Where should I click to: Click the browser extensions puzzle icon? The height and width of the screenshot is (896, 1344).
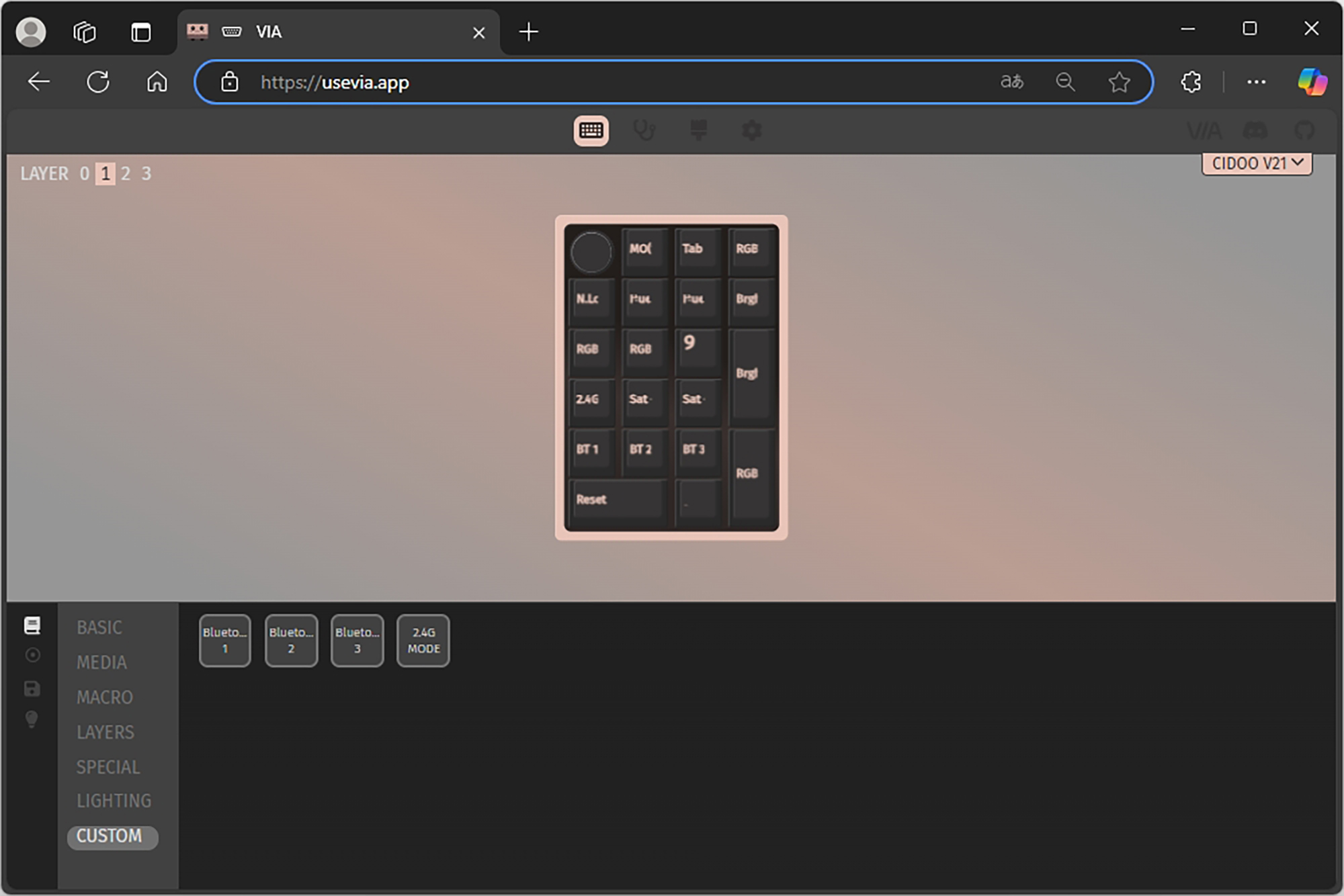1191,82
